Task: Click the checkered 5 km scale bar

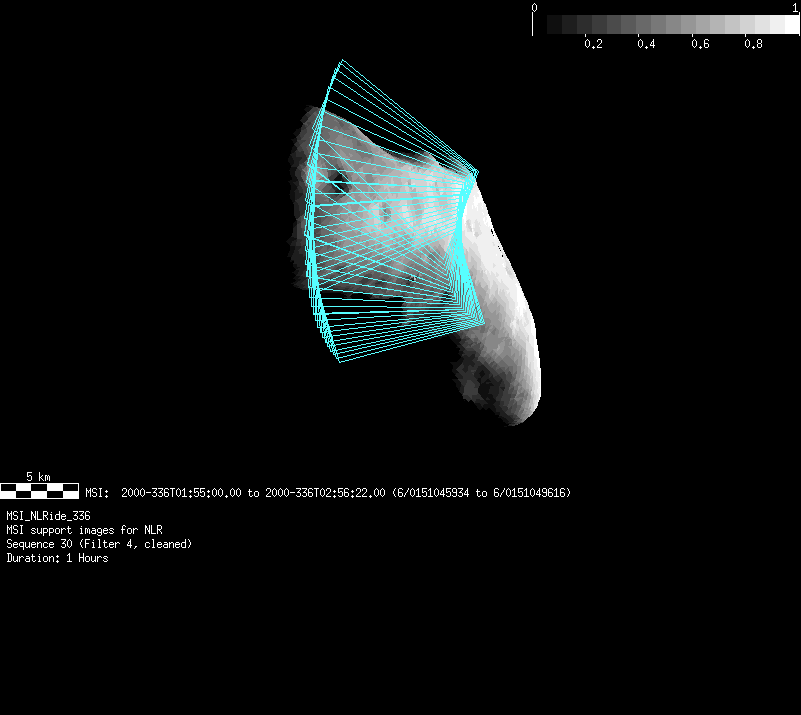Action: pos(39,491)
